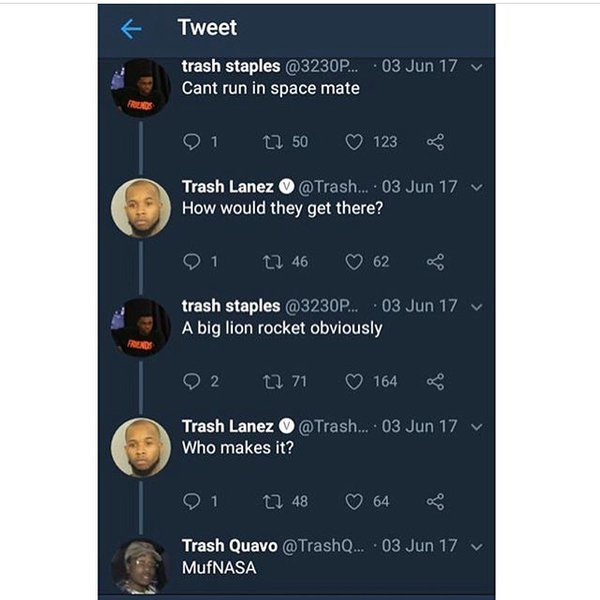Open the chevron menu on the "Cant run in space mate" tweet
Screen dimensions: 600x600
475,68
